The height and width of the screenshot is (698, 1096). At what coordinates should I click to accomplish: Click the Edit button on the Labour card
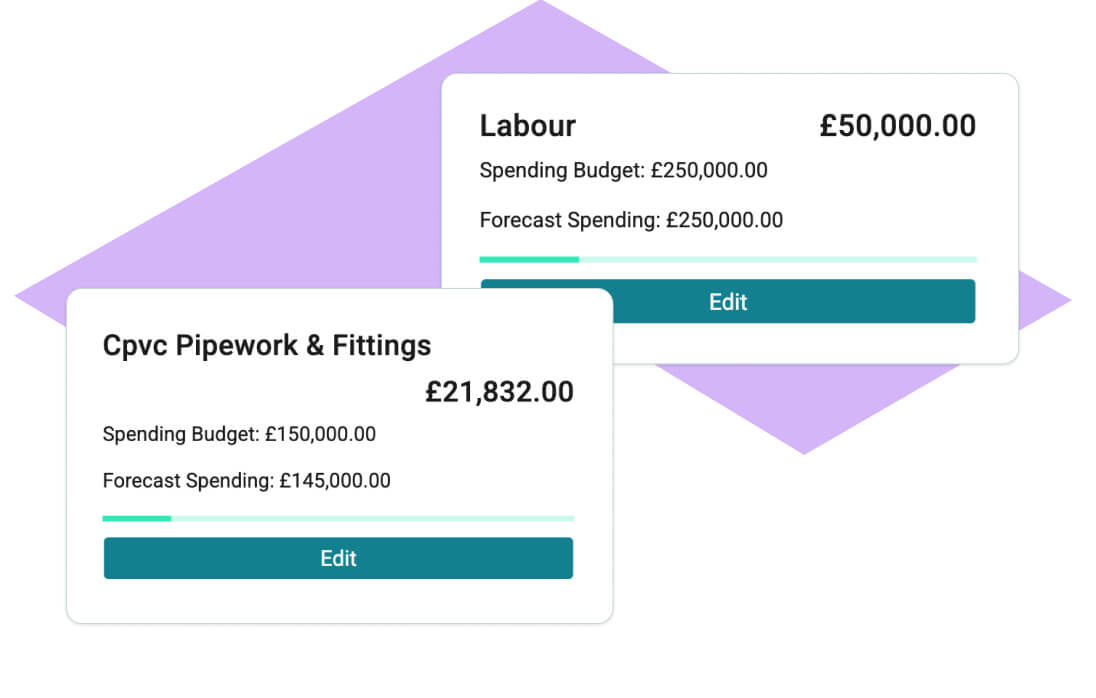727,301
